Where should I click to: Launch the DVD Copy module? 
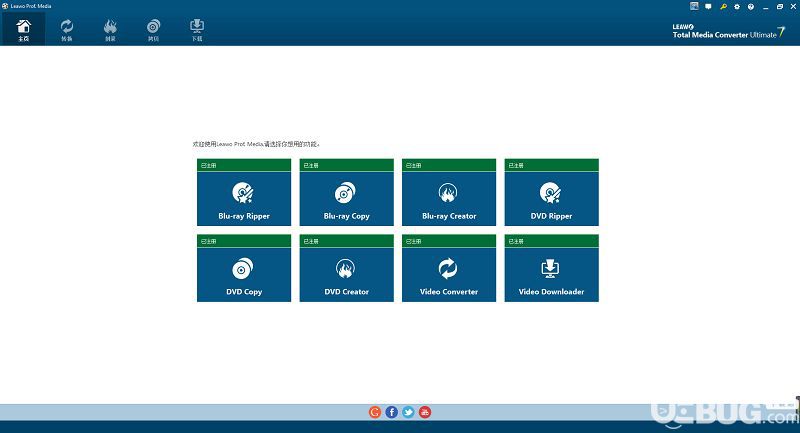pos(244,268)
